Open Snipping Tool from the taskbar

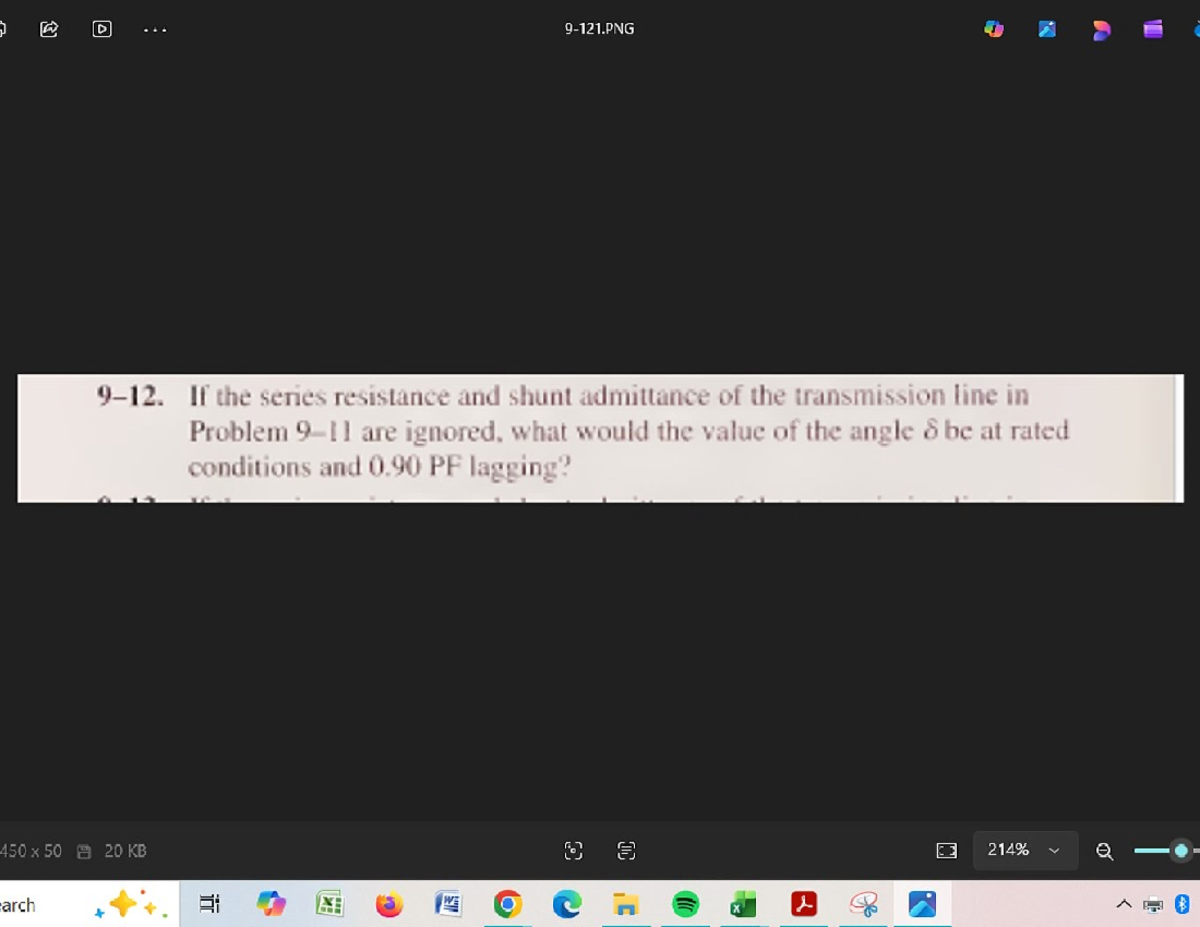pyautogui.click(x=863, y=905)
